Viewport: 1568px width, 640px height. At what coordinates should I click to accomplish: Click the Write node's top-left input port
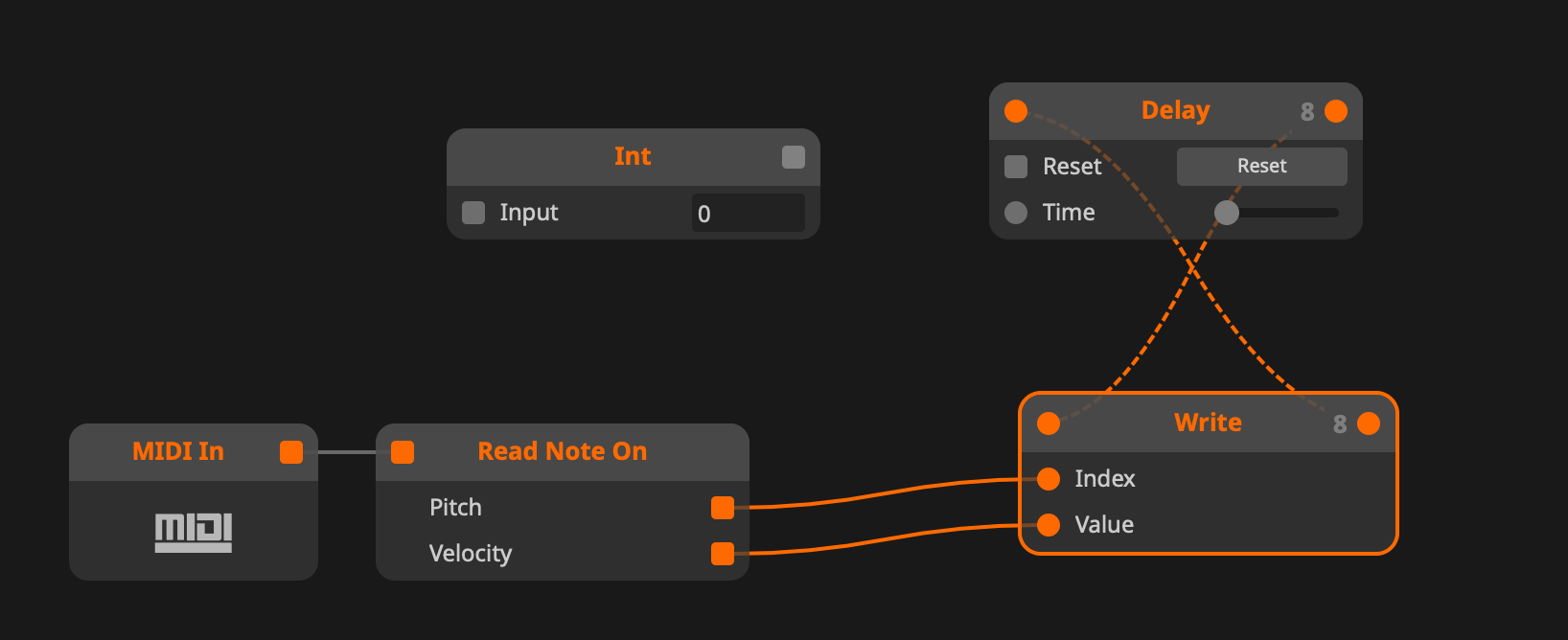[1049, 423]
